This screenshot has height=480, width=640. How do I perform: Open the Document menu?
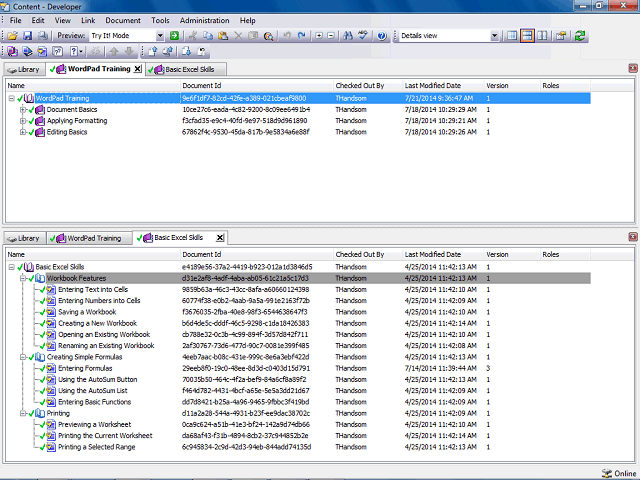(123, 20)
